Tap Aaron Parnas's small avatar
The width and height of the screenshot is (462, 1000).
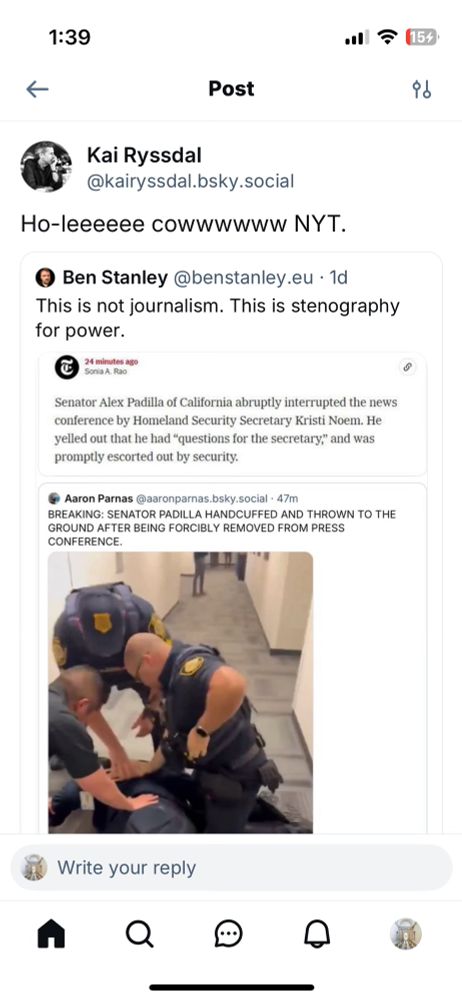55,497
